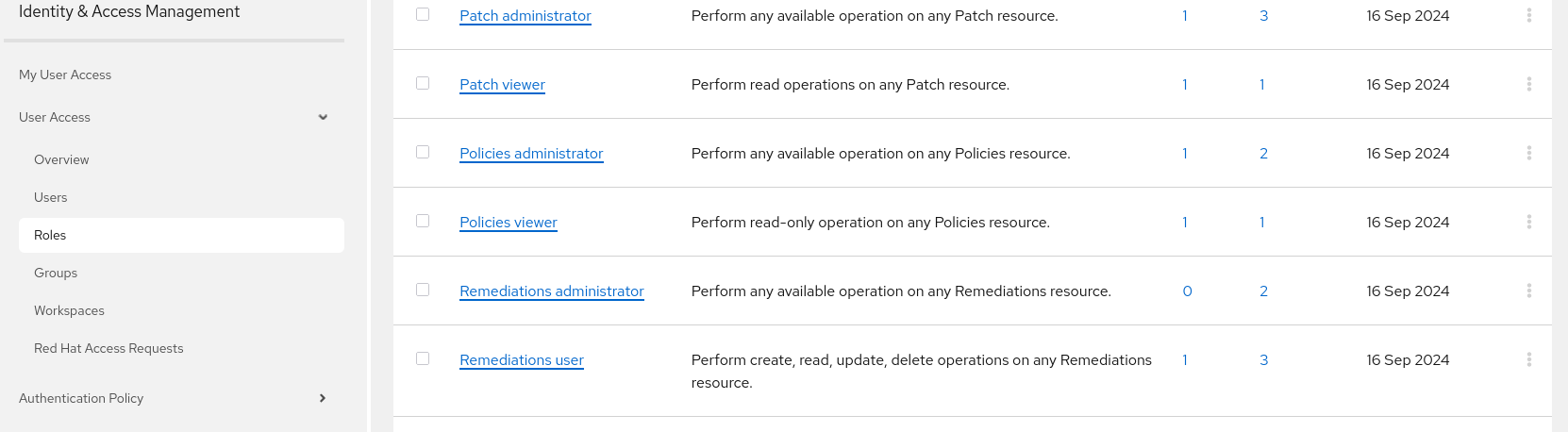This screenshot has height=432, width=1568.
Task: Open the Policies viewer role link
Action: (x=508, y=223)
